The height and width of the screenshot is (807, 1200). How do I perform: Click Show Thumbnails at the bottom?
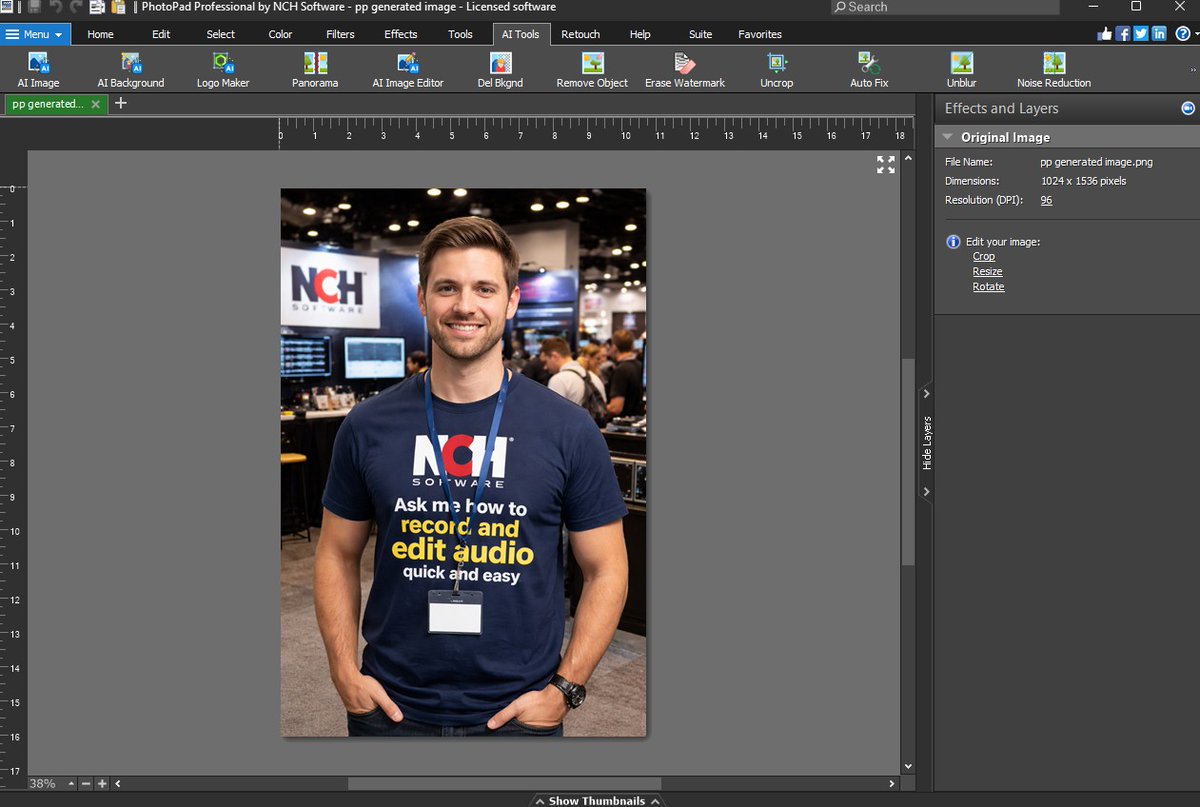(597, 800)
